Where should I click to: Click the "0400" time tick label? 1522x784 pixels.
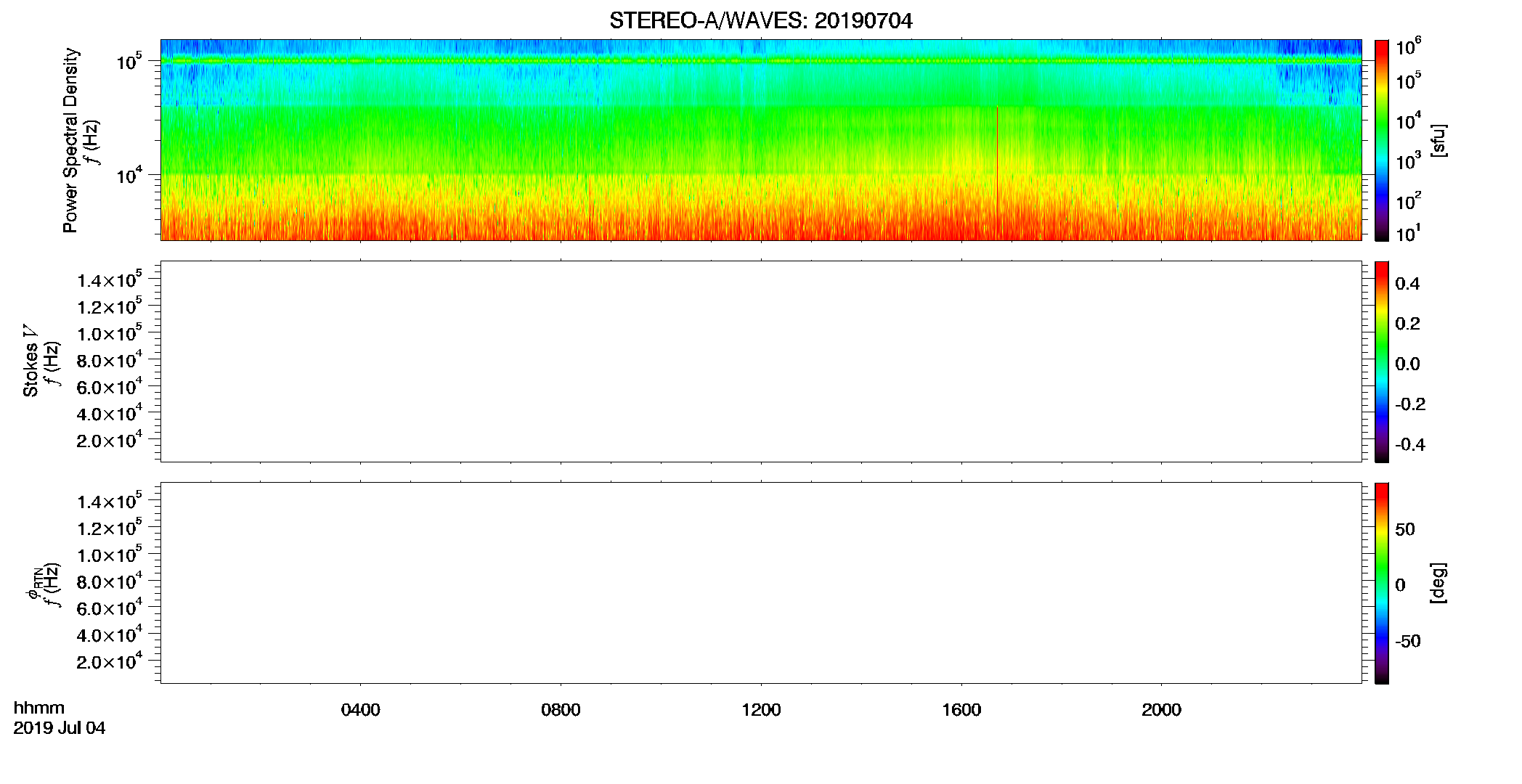click(x=361, y=710)
